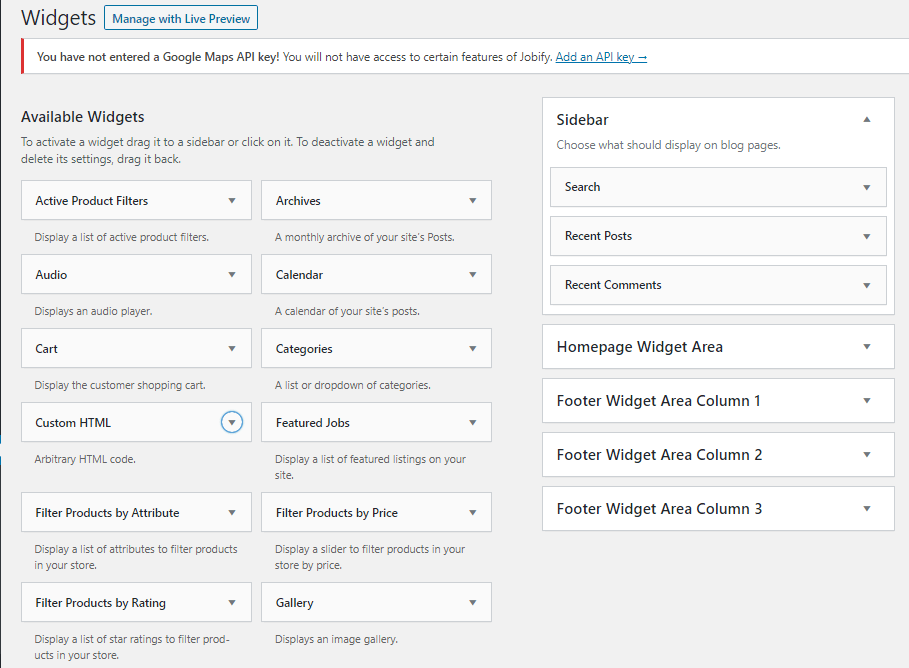Screen dimensions: 909x668
Task: Expand the Homepage Widget Area section
Action: pos(866,346)
